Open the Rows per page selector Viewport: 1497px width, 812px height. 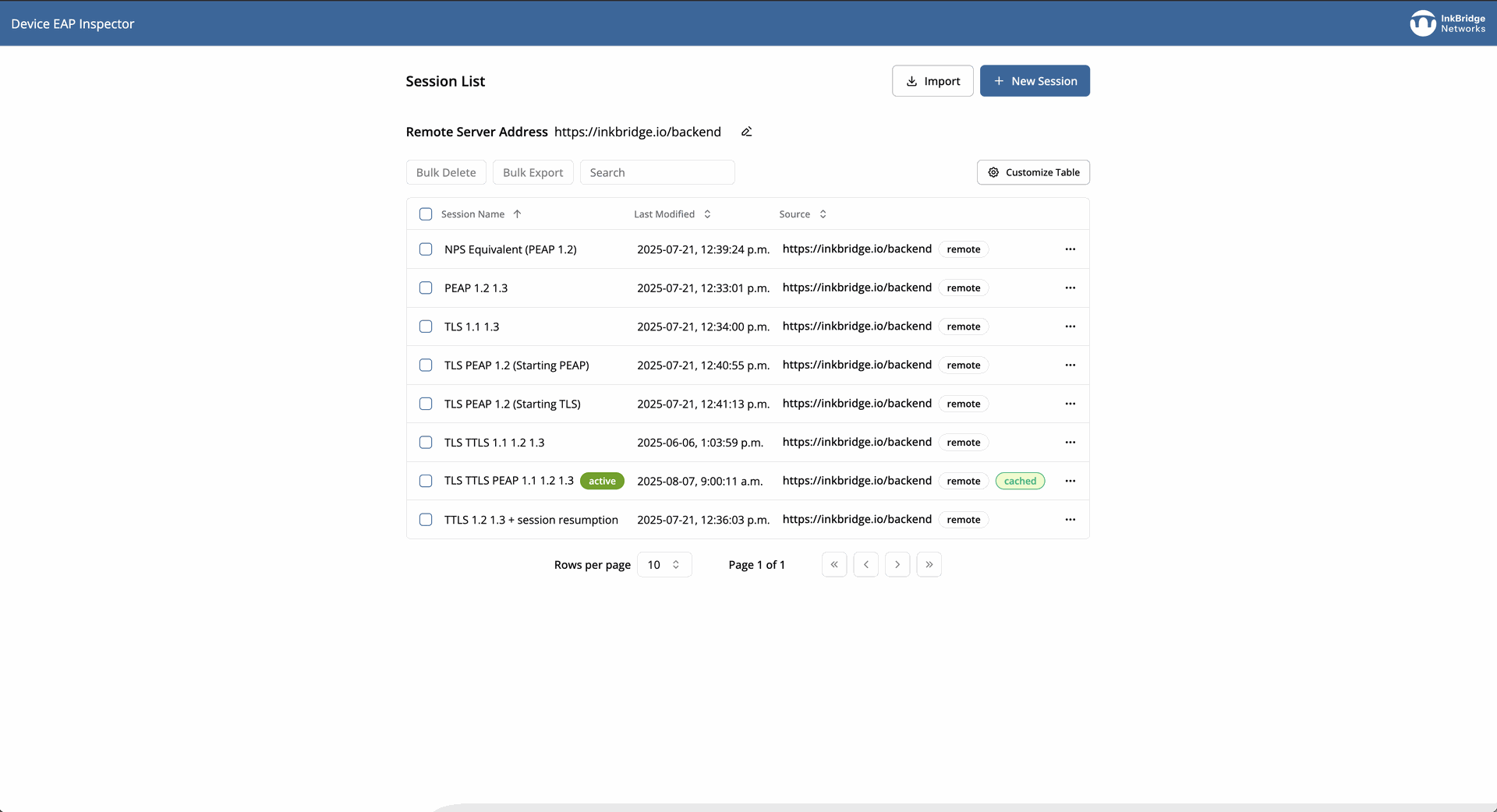click(664, 564)
